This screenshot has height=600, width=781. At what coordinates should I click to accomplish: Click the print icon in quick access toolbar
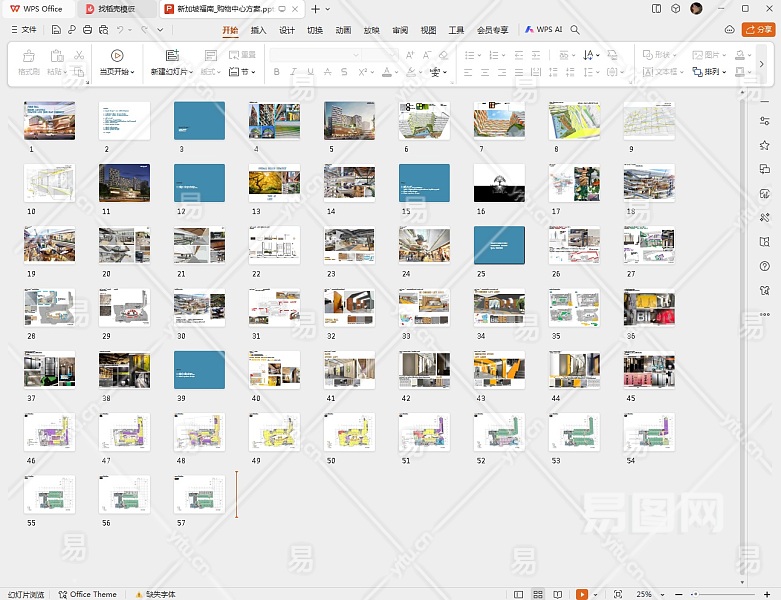click(88, 30)
